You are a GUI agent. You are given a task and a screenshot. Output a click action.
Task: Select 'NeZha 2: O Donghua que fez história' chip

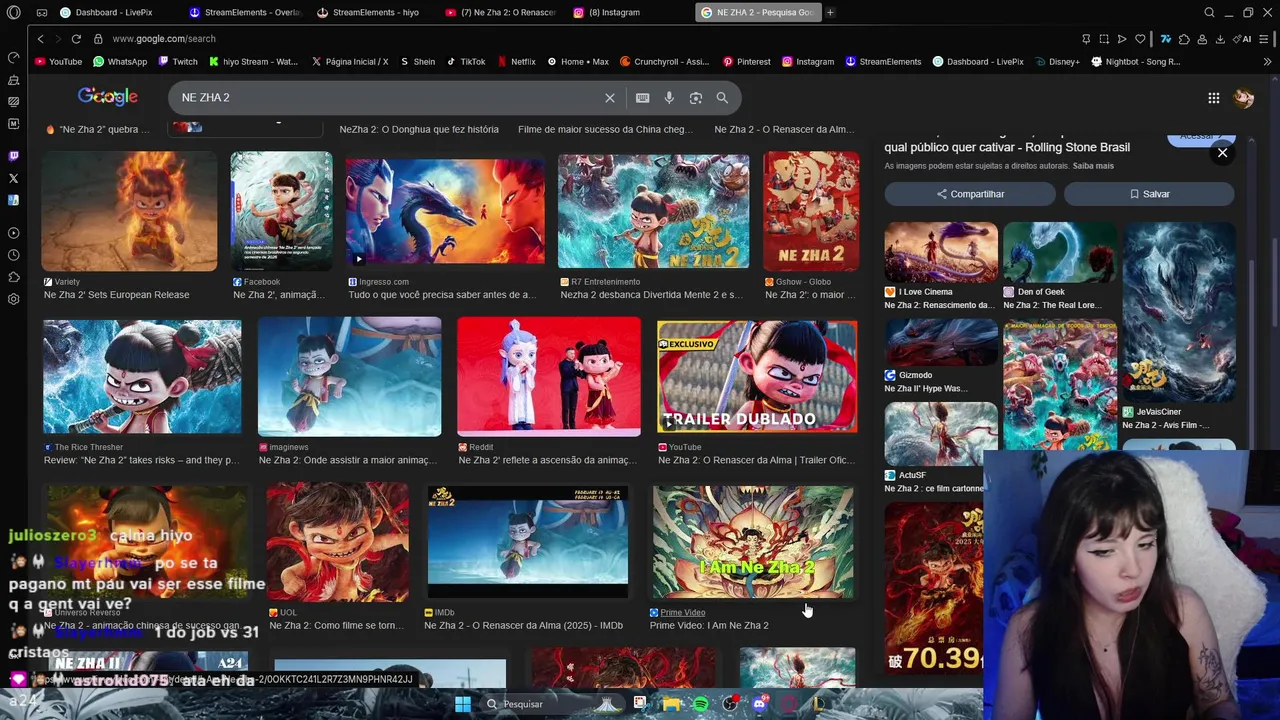point(419,129)
